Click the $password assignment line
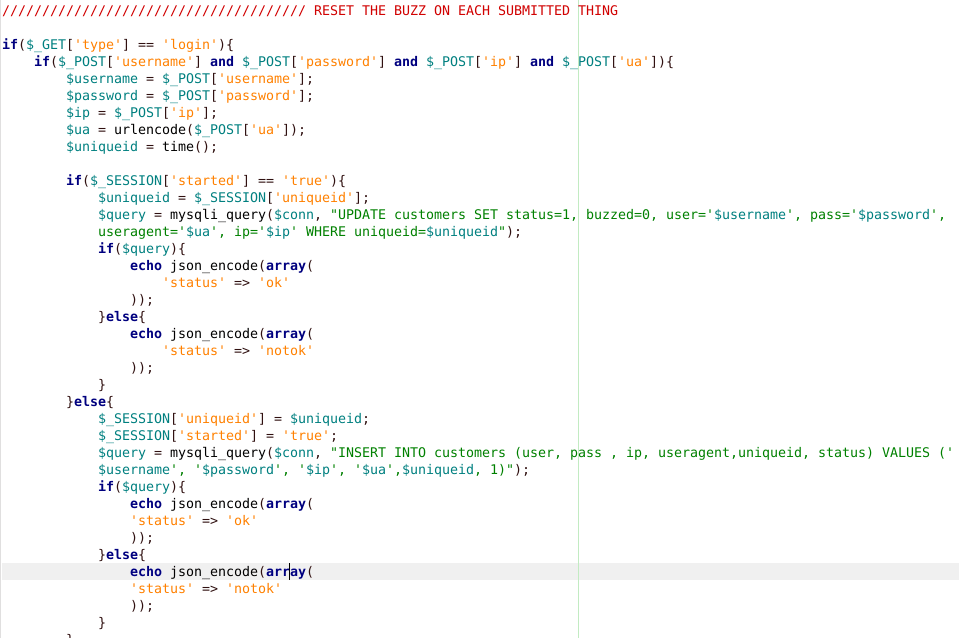 pyautogui.click(x=189, y=96)
